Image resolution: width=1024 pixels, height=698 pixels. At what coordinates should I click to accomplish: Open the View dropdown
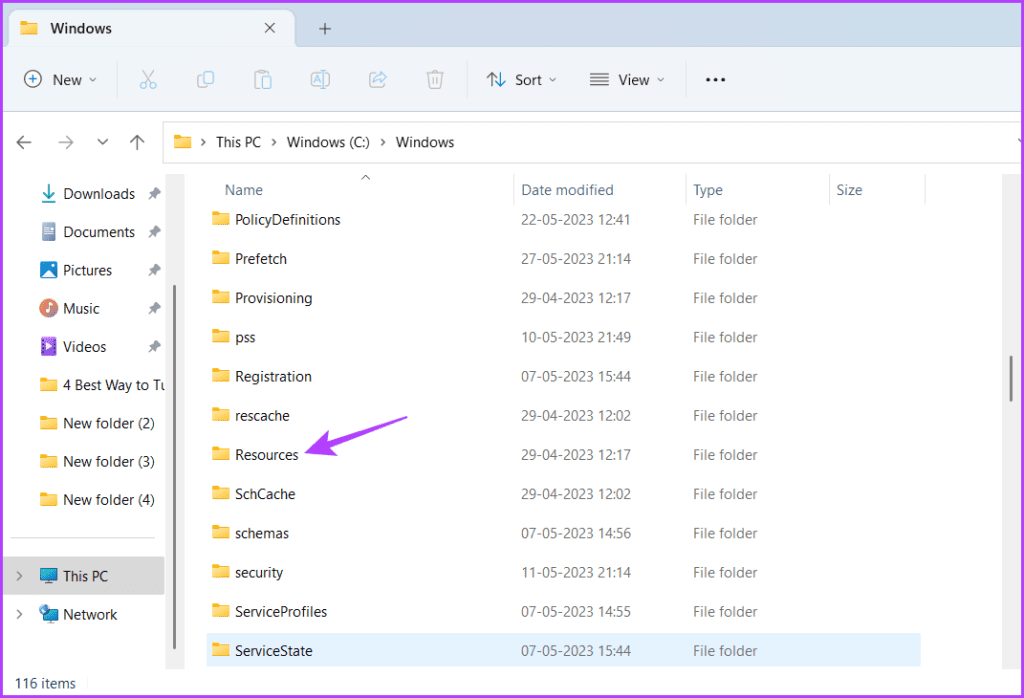[x=627, y=80]
